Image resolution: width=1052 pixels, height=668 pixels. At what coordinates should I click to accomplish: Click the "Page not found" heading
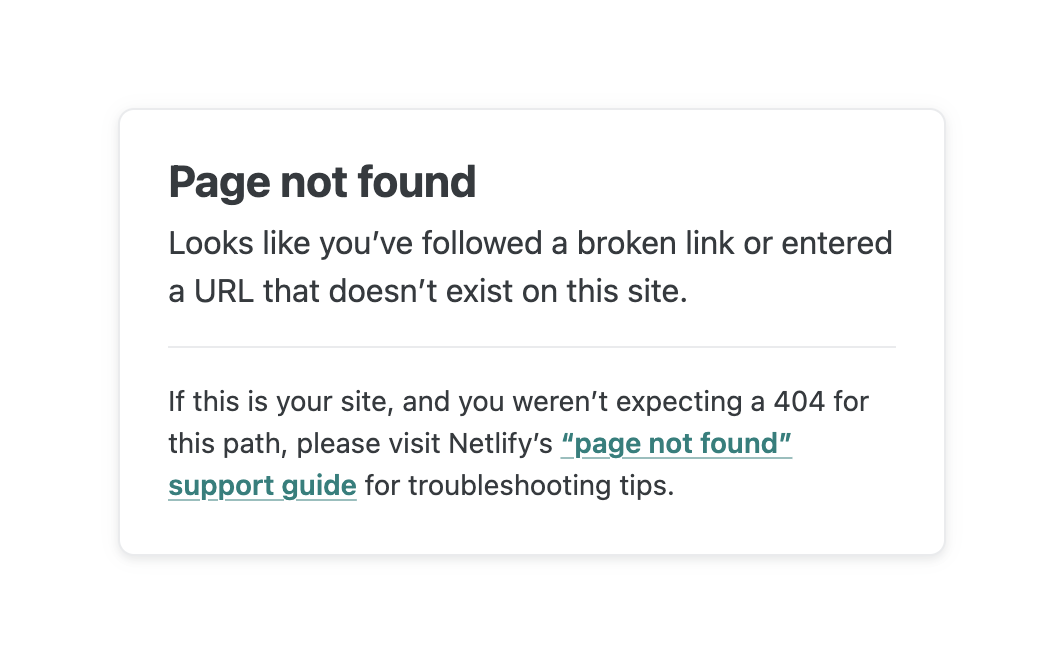click(x=322, y=182)
